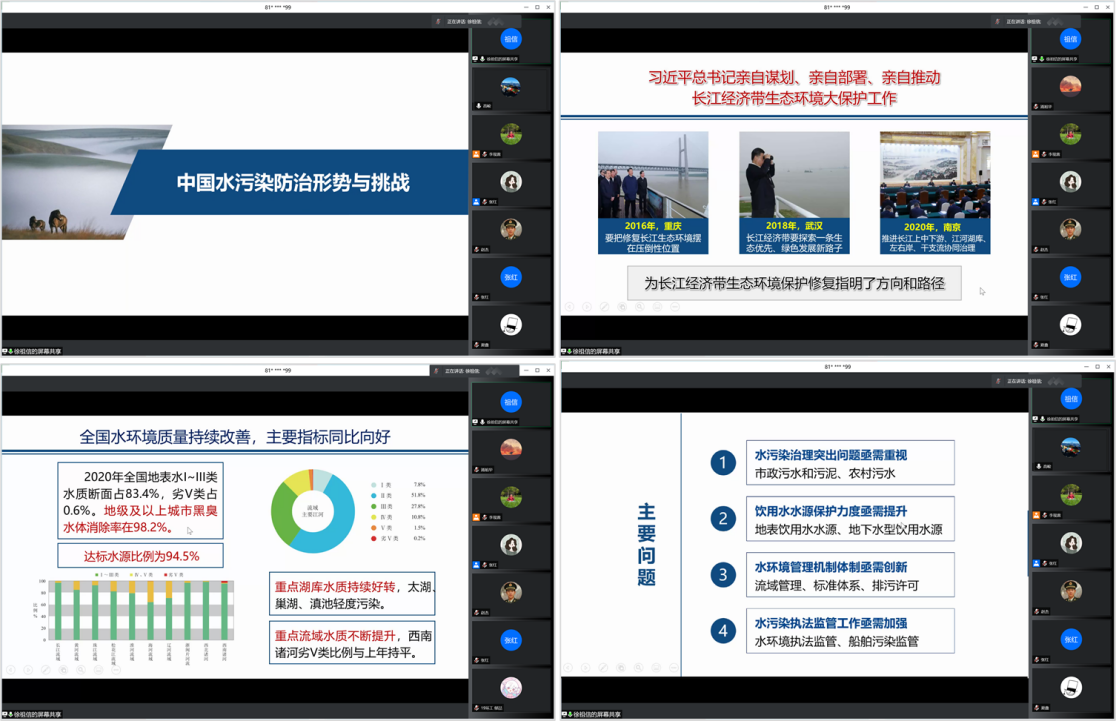Image resolution: width=1116 pixels, height=721 pixels.
Task: Click the military uniform avatar in top-right window
Action: (x=1070, y=229)
